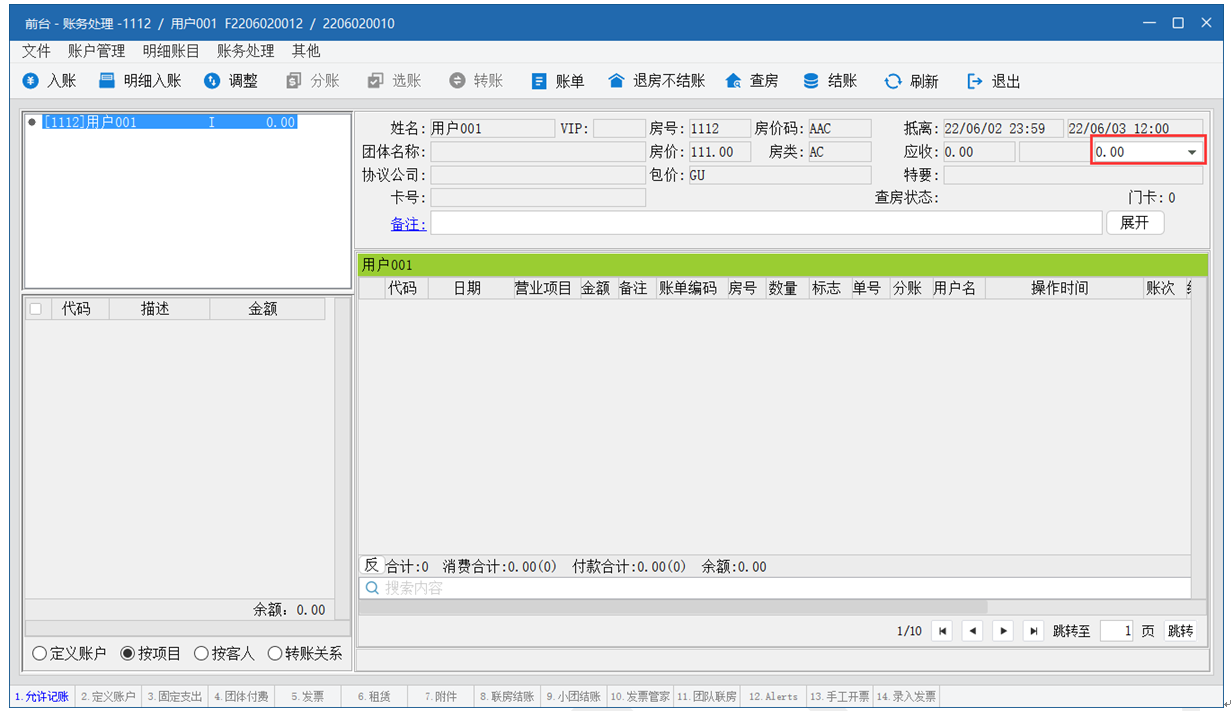Click the 备注 remarks input field
This screenshot has height=711, width=1232.
[x=766, y=223]
